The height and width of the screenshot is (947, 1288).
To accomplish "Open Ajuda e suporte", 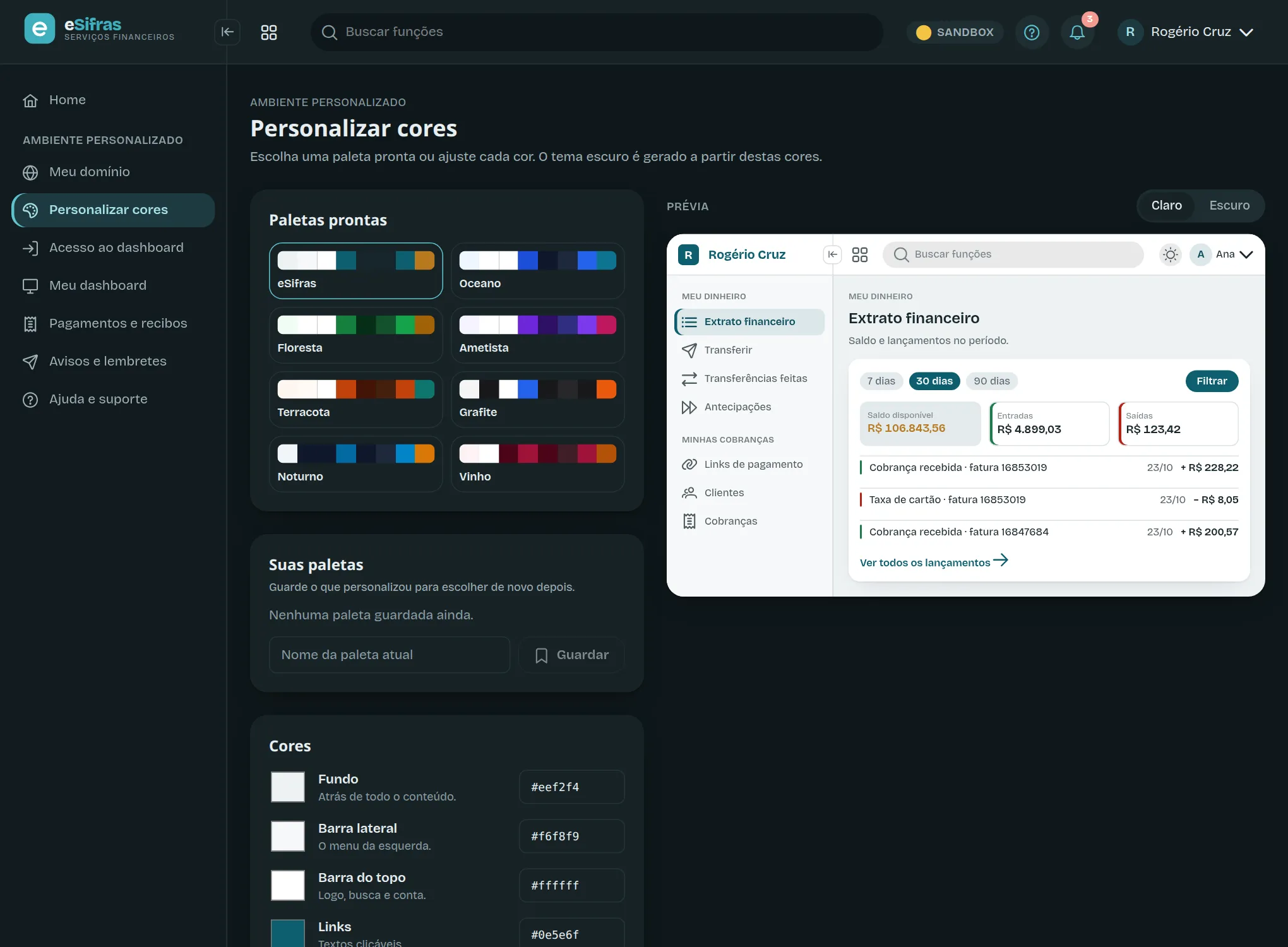I will coord(114,399).
